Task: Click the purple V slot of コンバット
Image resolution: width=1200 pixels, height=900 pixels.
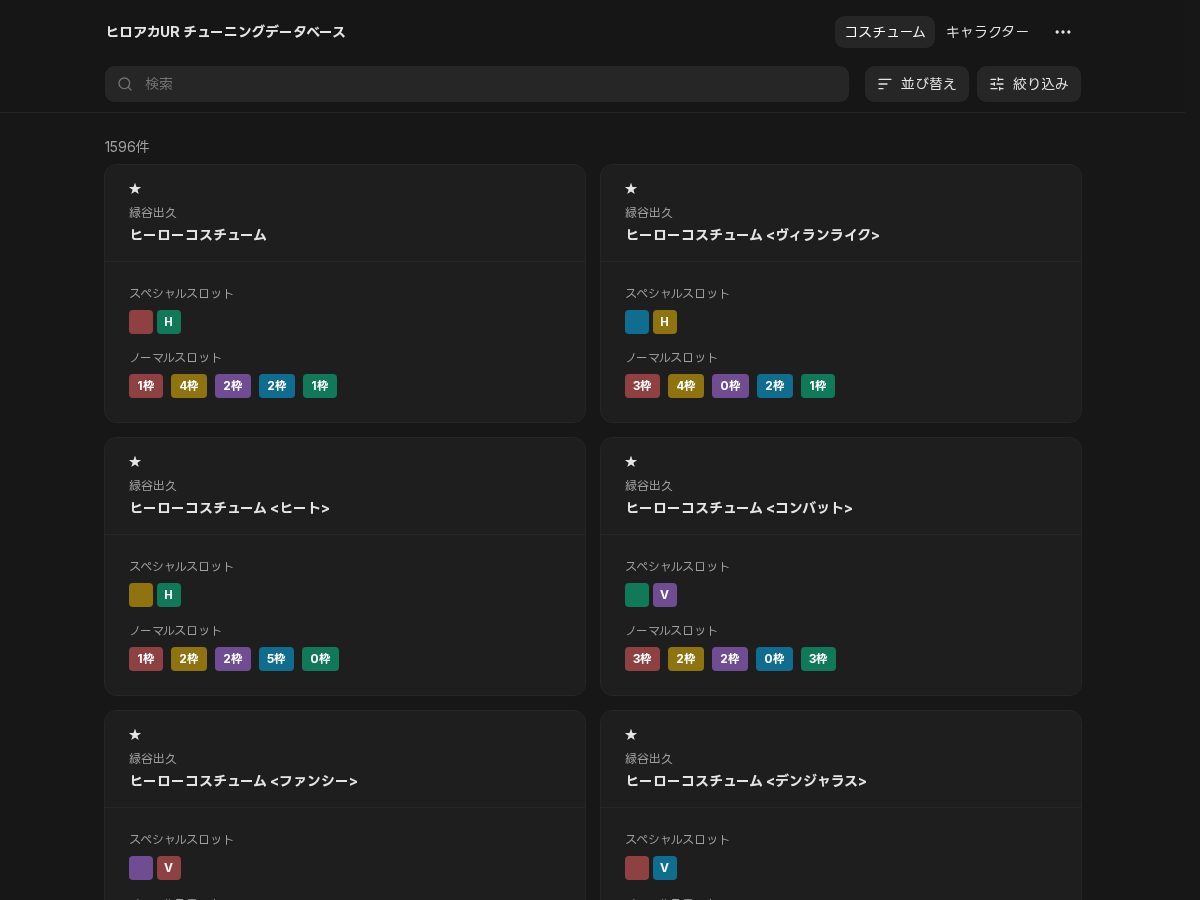Action: click(x=665, y=595)
